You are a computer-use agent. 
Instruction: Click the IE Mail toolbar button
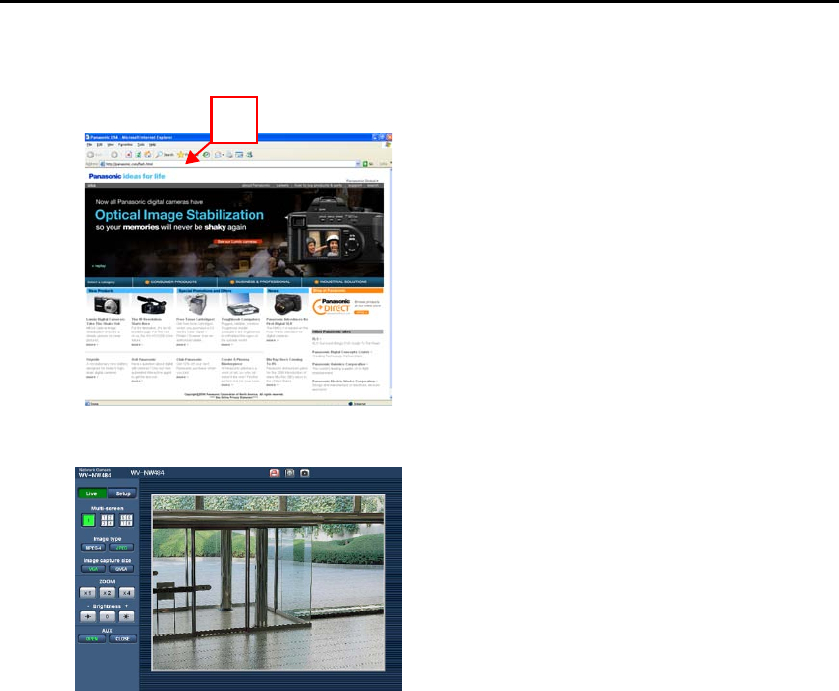218,155
